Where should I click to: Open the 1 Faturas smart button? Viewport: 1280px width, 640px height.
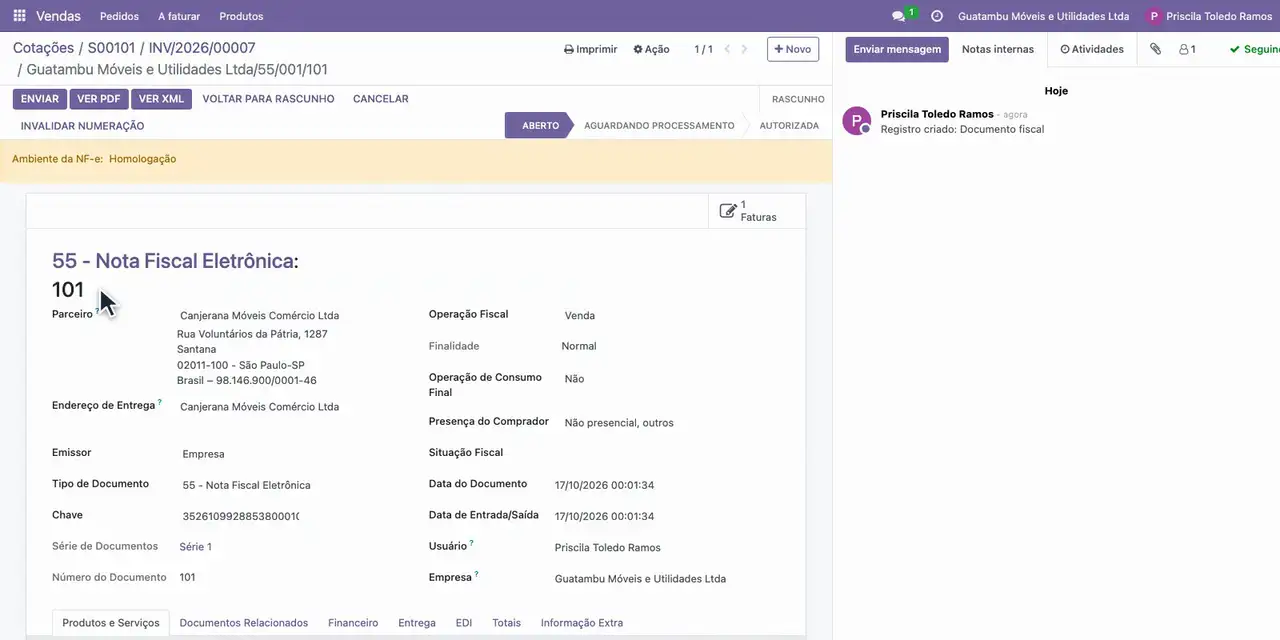click(757, 211)
